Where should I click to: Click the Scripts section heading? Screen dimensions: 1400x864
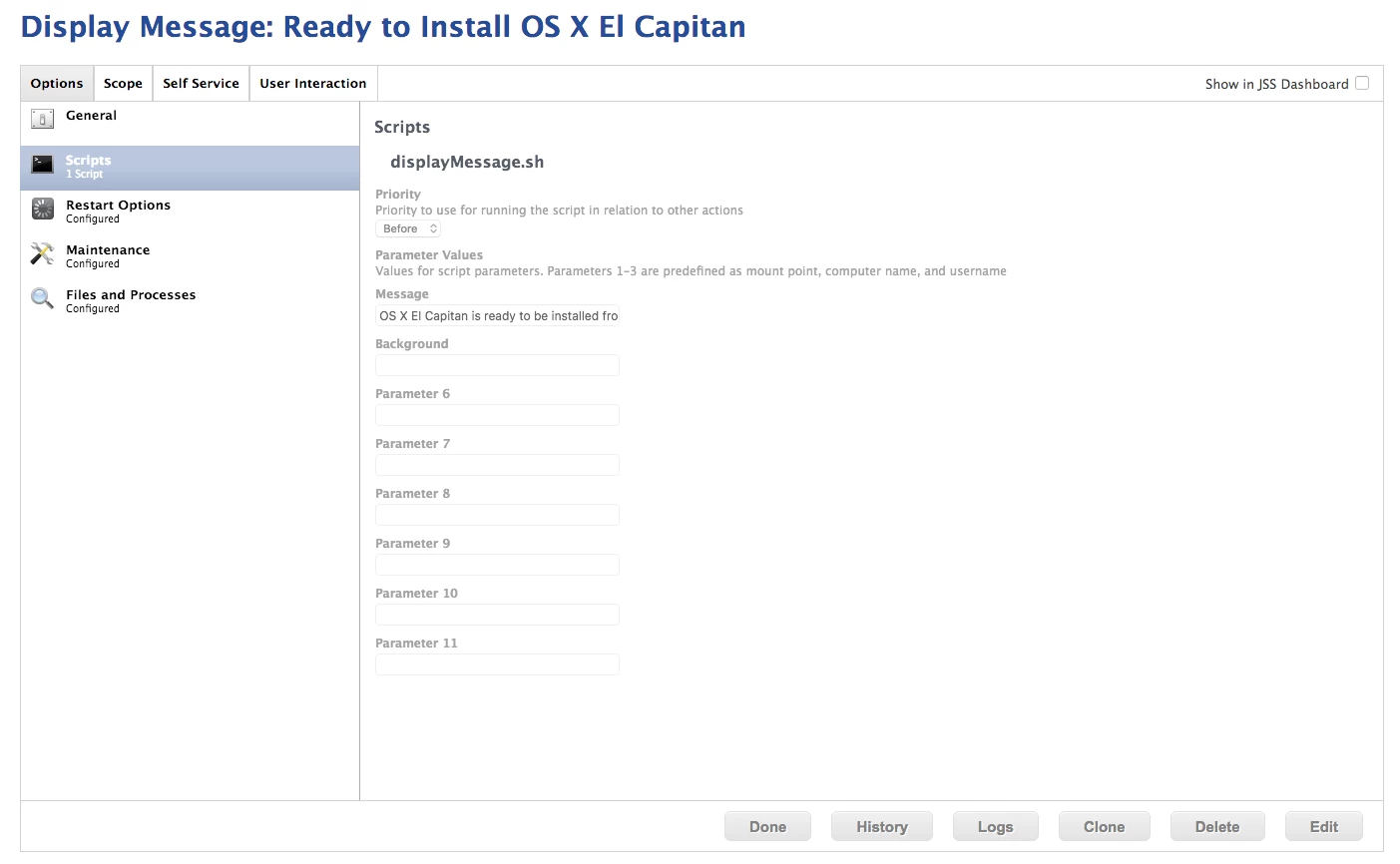tap(402, 127)
